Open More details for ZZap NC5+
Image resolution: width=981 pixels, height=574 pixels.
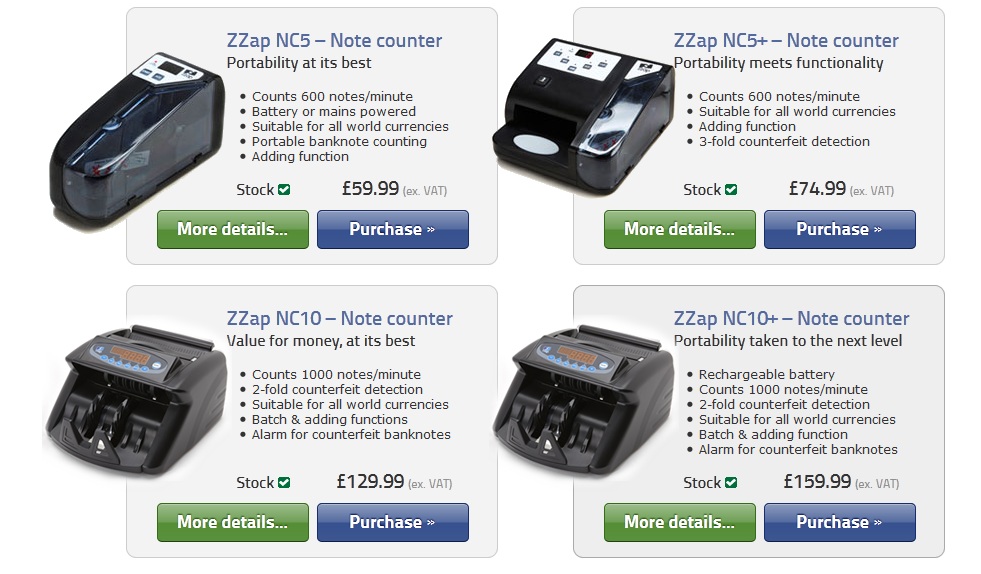(679, 229)
